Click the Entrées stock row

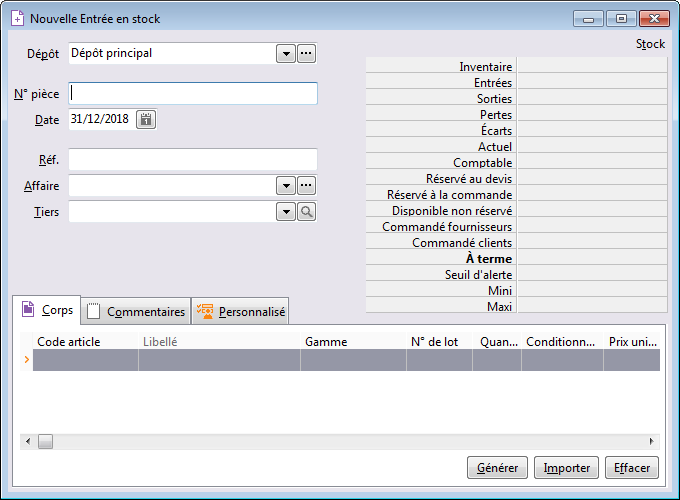click(517, 82)
